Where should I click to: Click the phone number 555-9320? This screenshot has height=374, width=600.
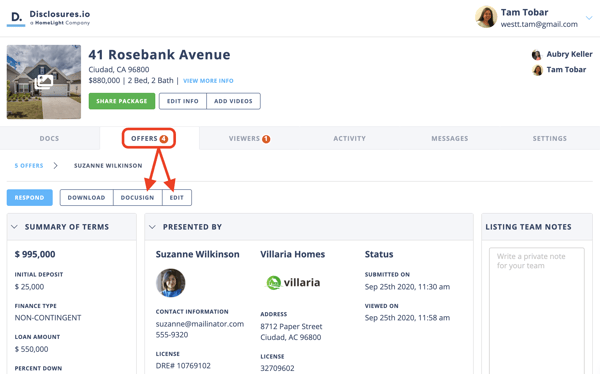pos(172,335)
